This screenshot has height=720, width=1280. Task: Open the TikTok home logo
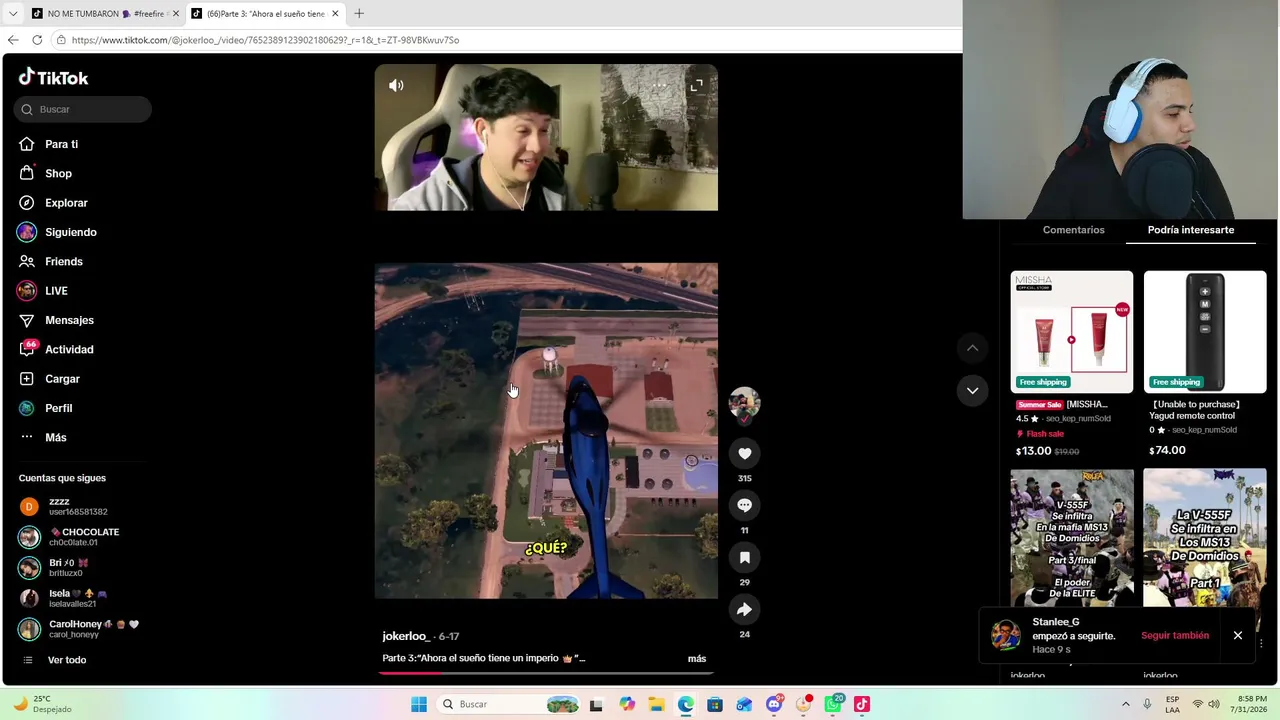(x=54, y=77)
